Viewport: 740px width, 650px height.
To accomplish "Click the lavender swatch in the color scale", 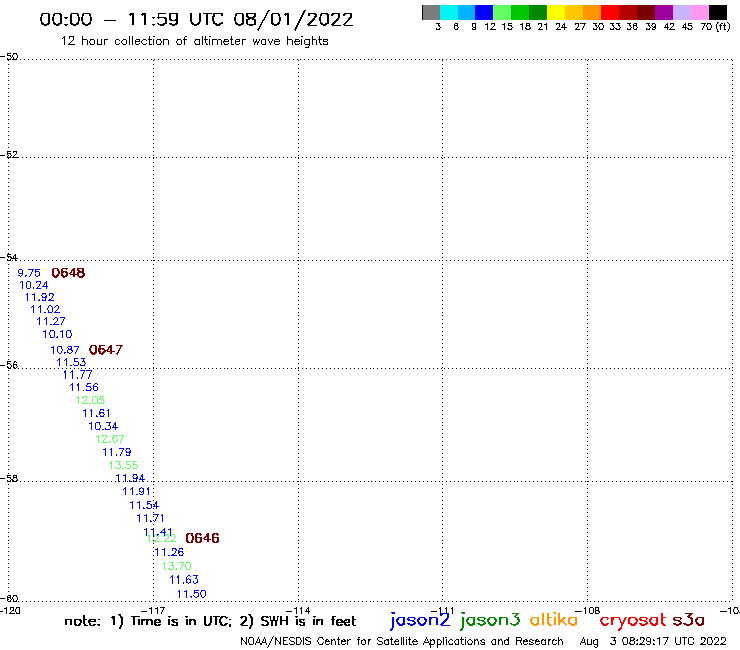I will click(x=681, y=13).
